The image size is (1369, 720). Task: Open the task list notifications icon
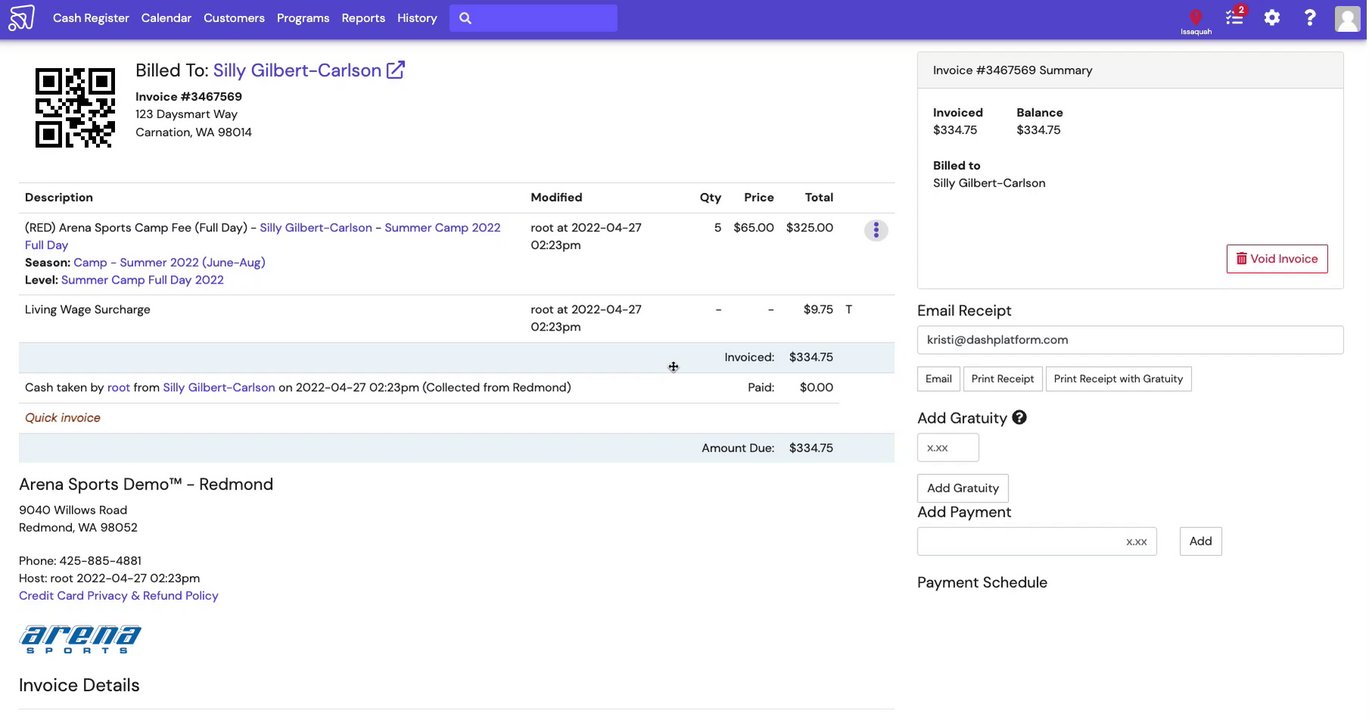1235,17
